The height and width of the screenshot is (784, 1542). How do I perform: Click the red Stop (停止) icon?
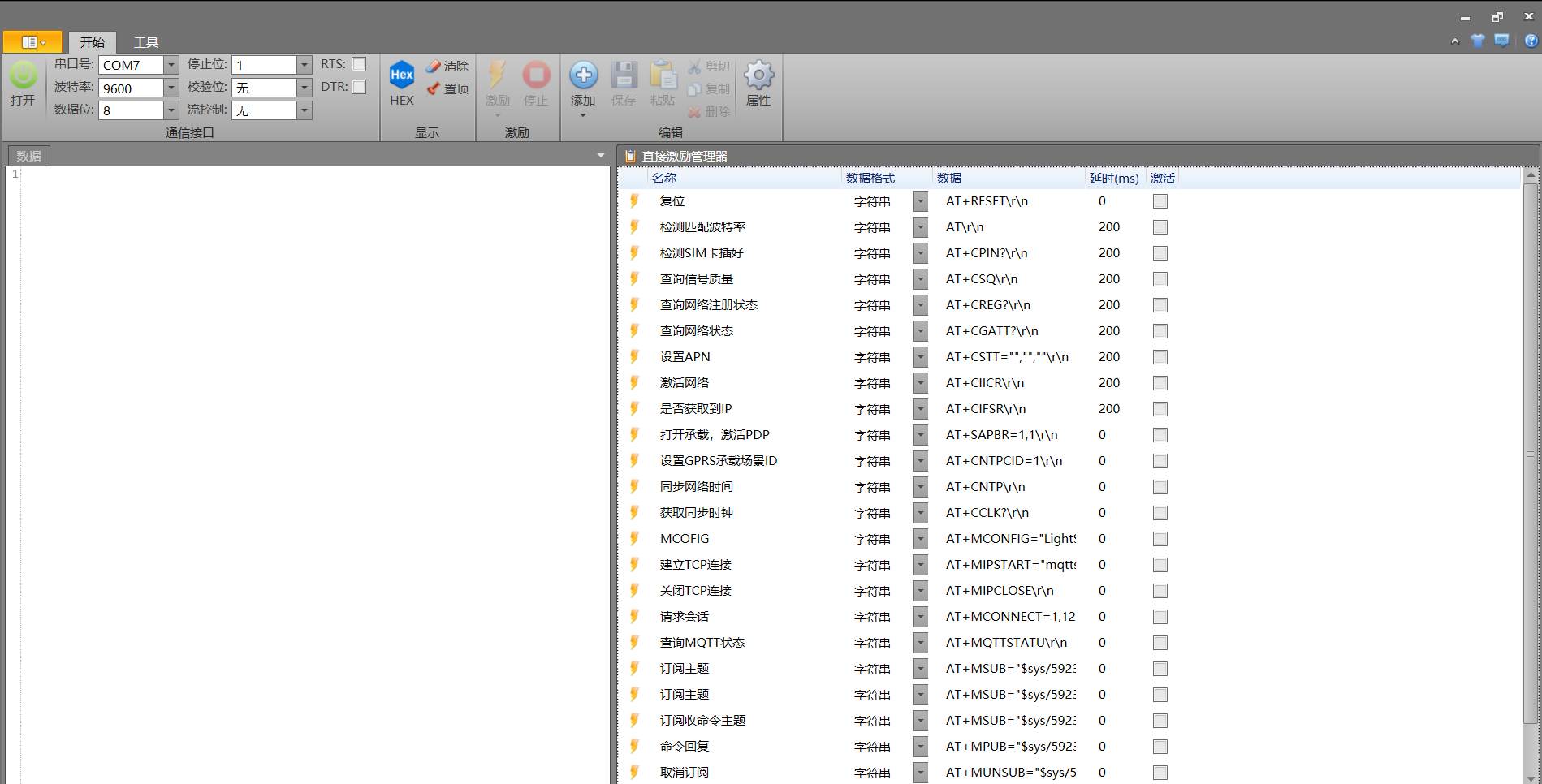536,75
